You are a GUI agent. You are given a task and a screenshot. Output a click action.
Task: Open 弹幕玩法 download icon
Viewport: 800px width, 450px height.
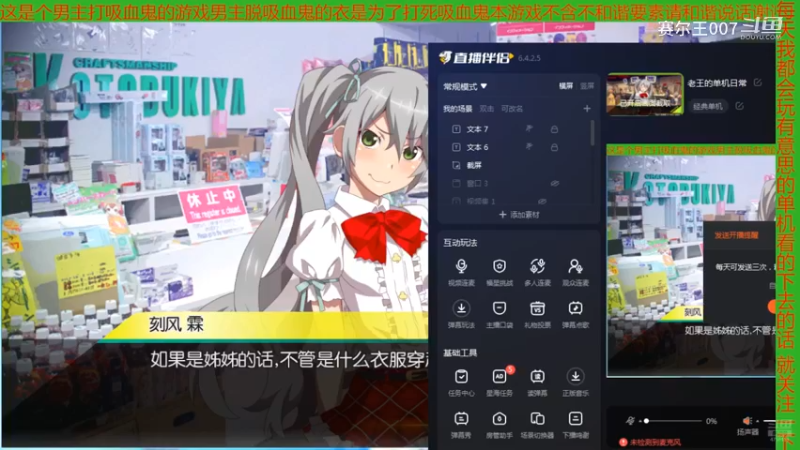pos(461,314)
